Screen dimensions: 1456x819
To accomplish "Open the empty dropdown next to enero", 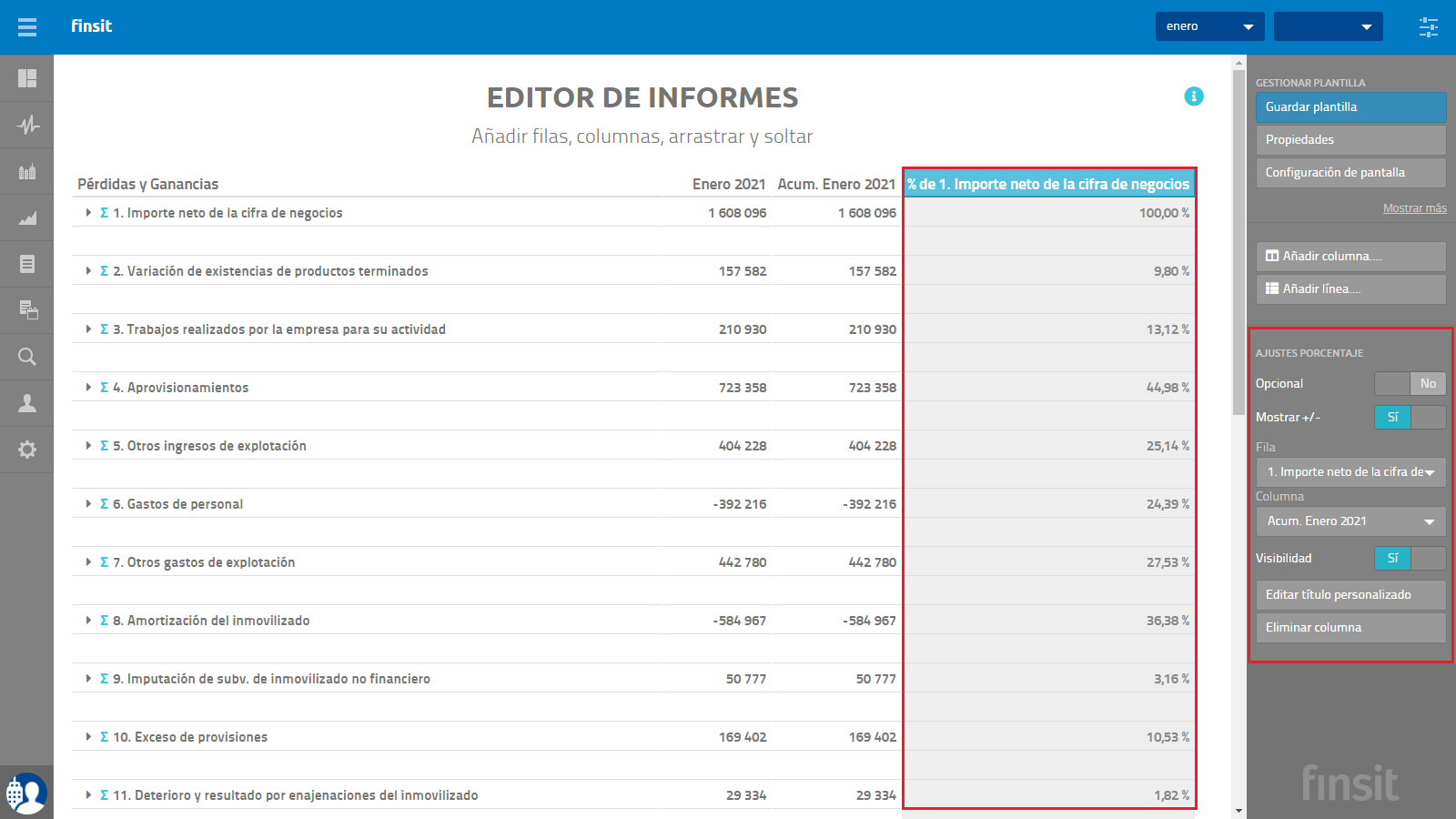I will tap(1328, 26).
